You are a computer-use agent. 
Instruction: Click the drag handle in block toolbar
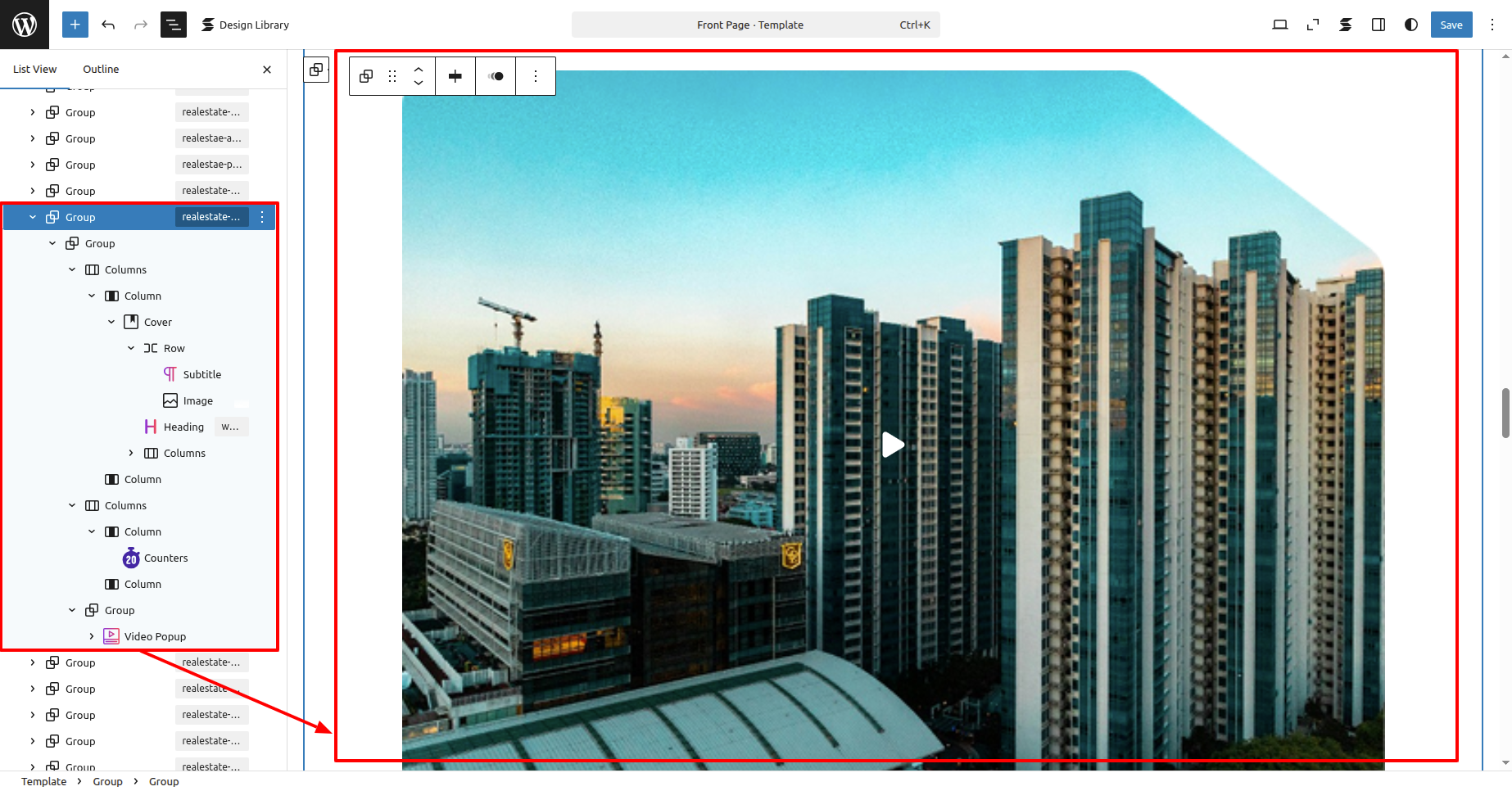(x=392, y=76)
